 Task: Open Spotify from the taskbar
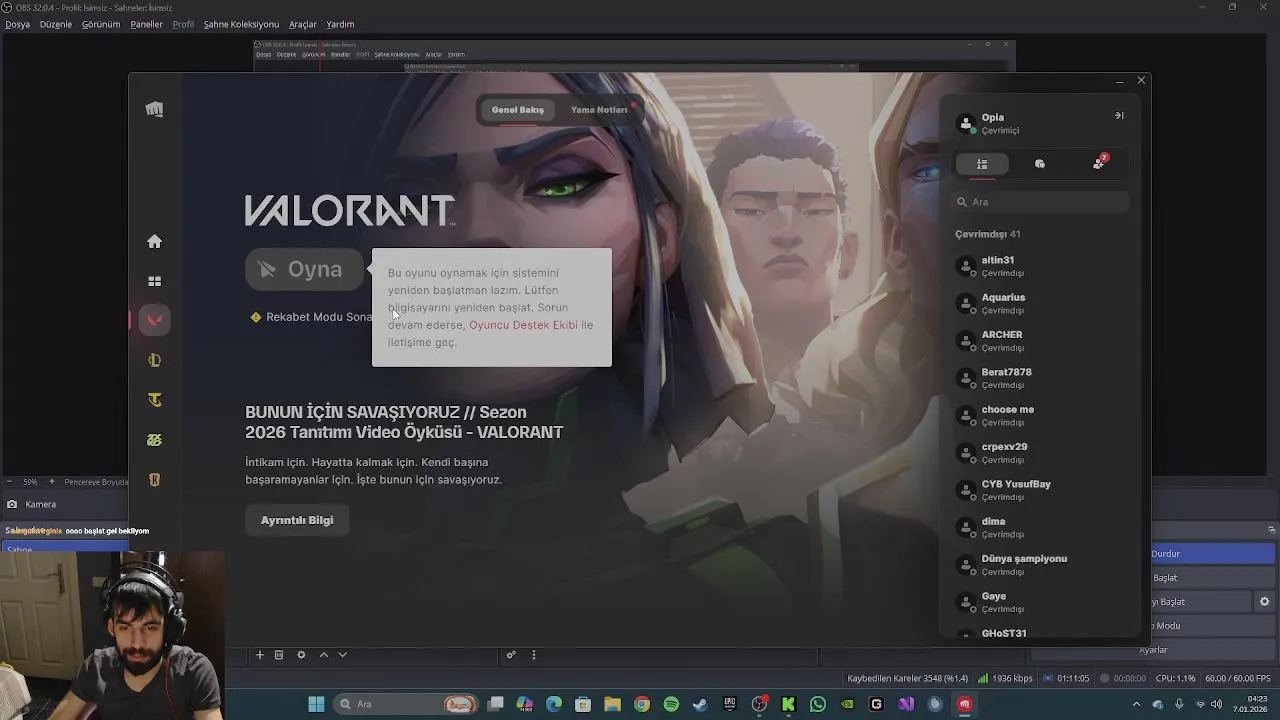[671, 704]
